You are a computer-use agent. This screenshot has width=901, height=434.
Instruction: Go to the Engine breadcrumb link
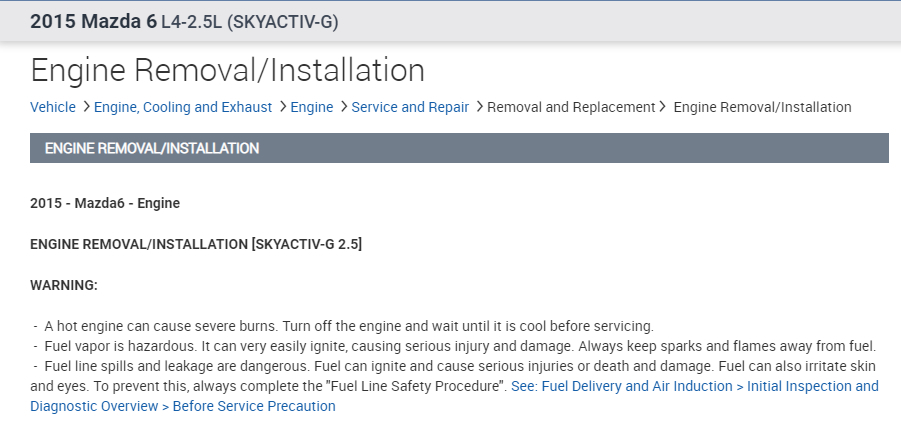[x=312, y=107]
